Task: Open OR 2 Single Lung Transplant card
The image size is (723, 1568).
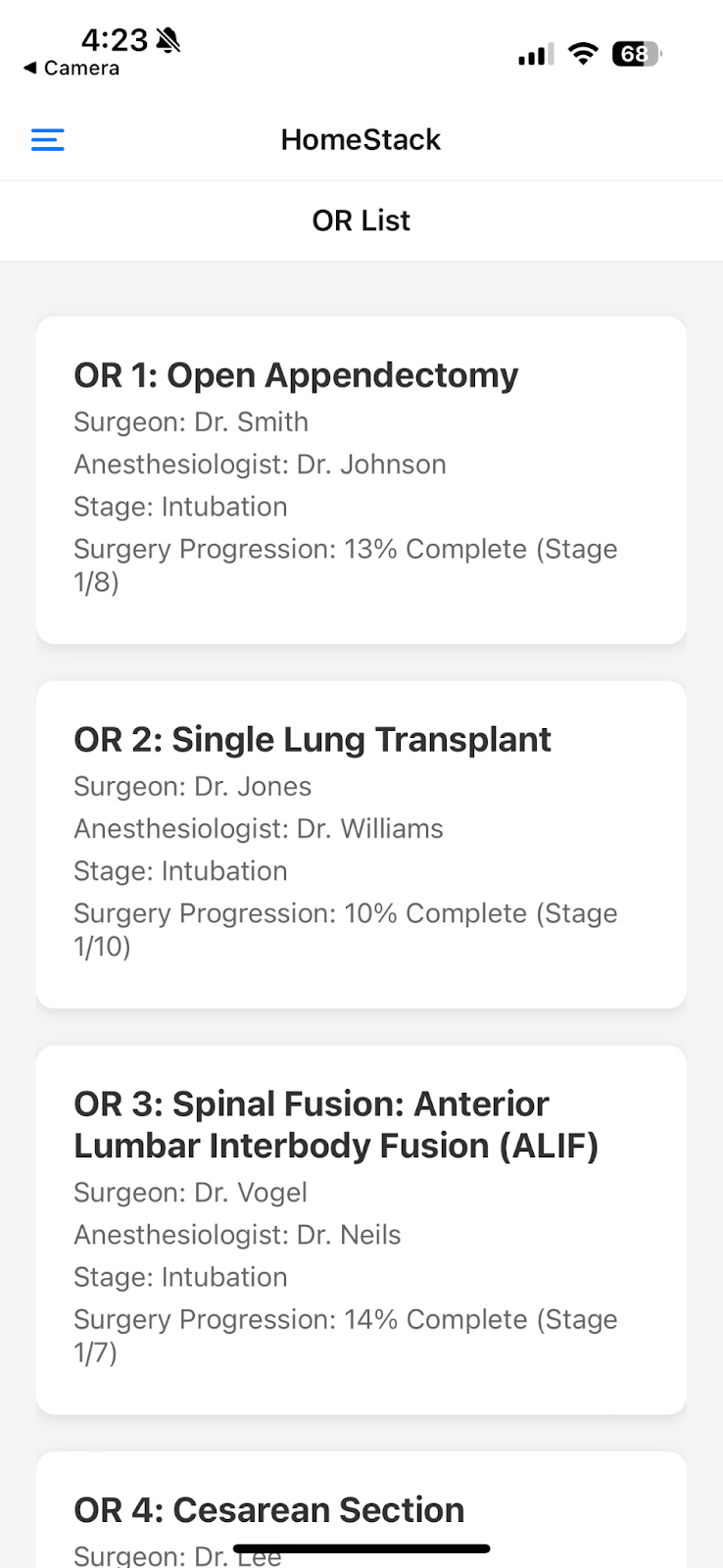Action: [x=361, y=844]
